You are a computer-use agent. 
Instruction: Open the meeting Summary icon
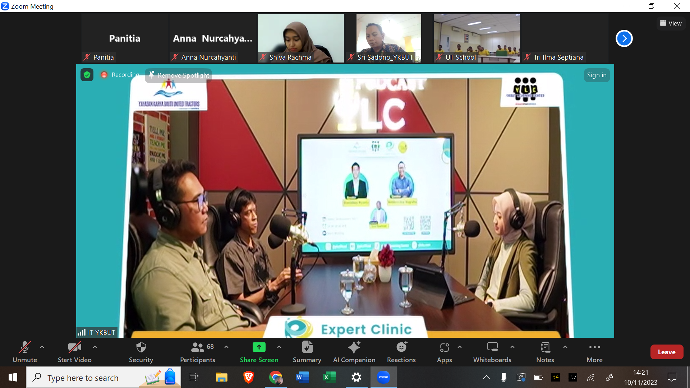[307, 347]
